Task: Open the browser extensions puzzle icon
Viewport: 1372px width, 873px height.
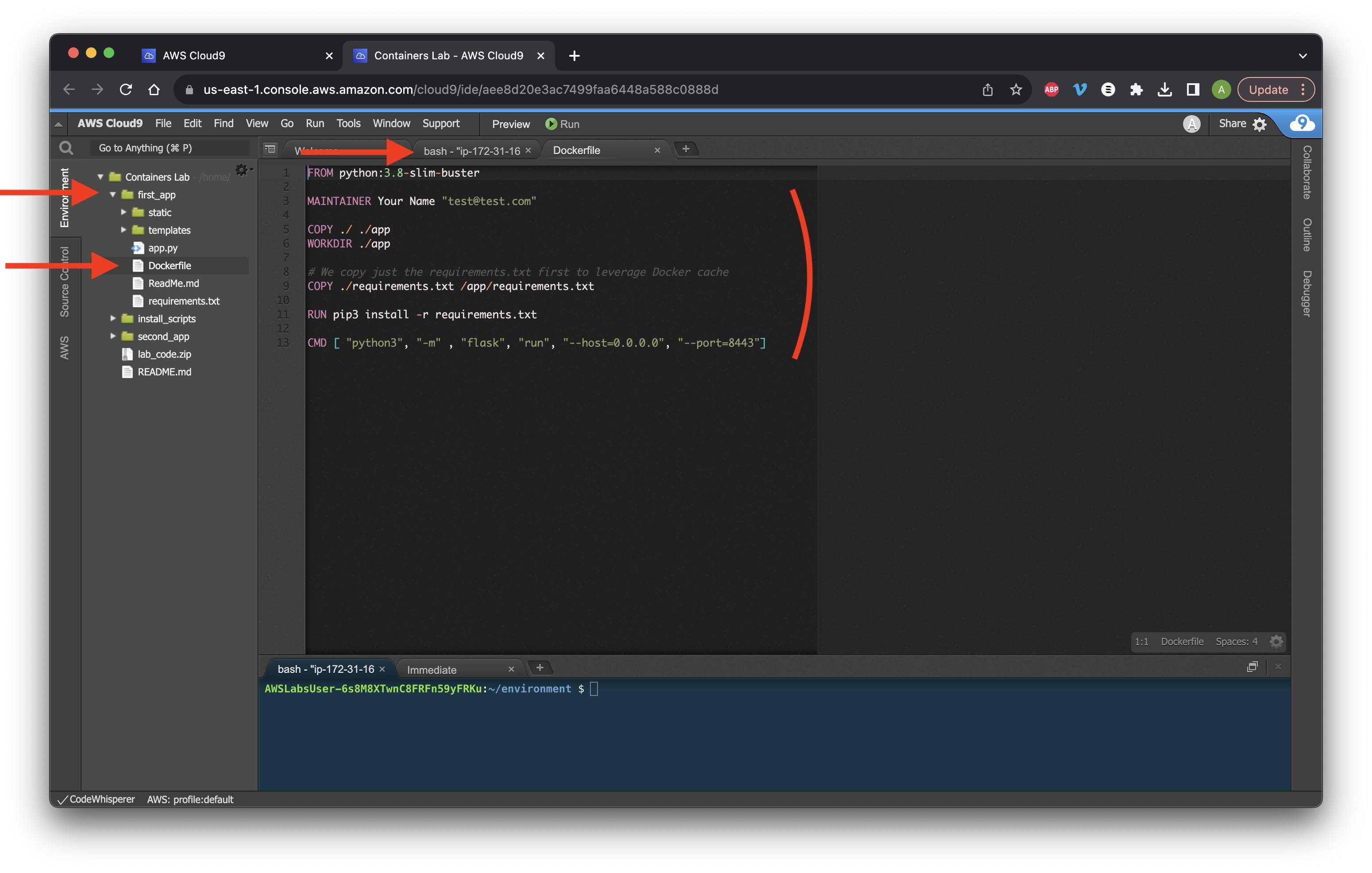Action: tap(1136, 89)
